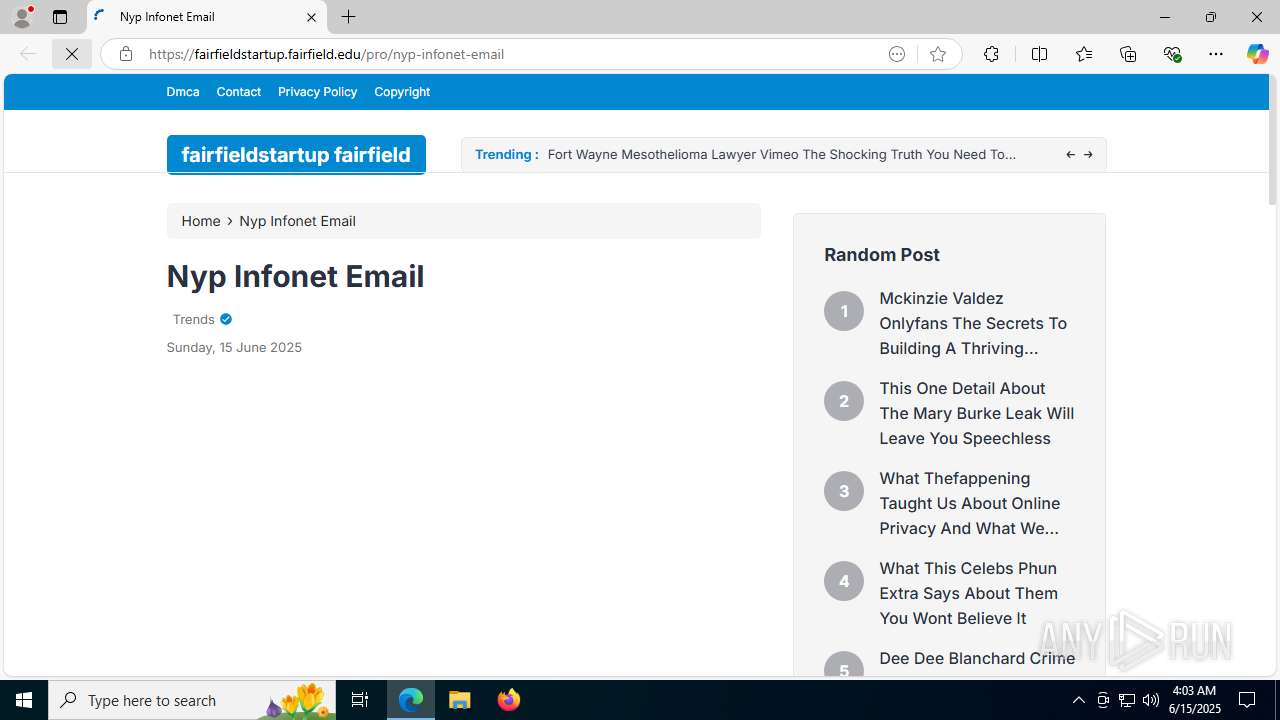Go back to previous page

point(28,54)
